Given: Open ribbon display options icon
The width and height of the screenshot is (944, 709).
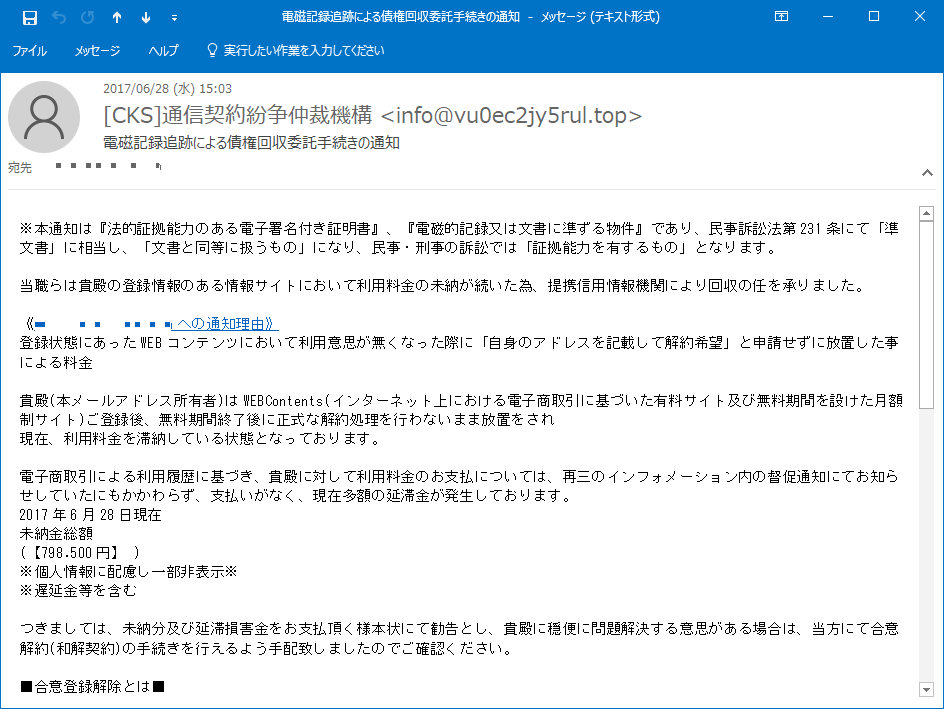Looking at the screenshot, I should pos(781,16).
